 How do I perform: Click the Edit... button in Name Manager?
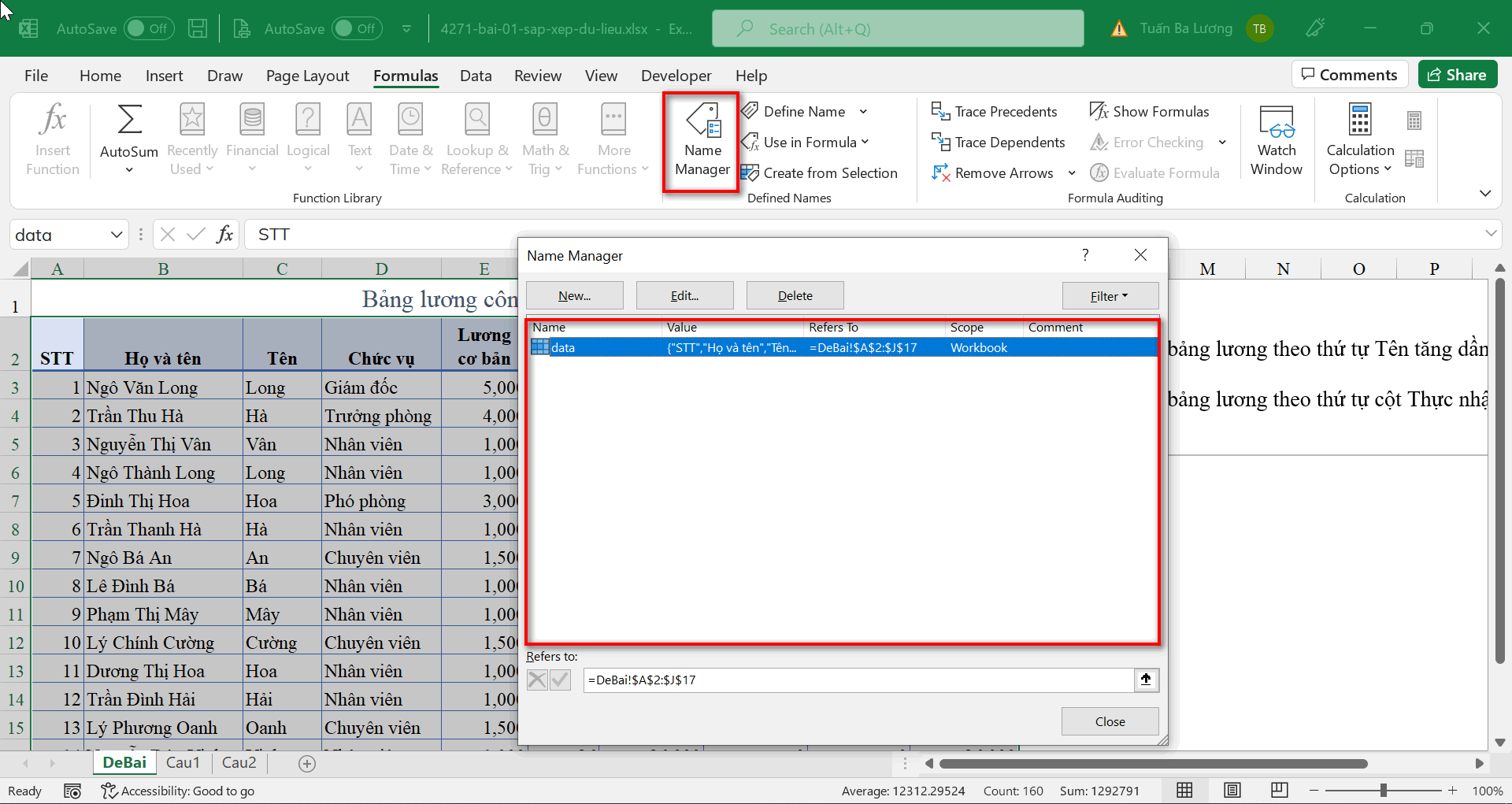click(684, 296)
